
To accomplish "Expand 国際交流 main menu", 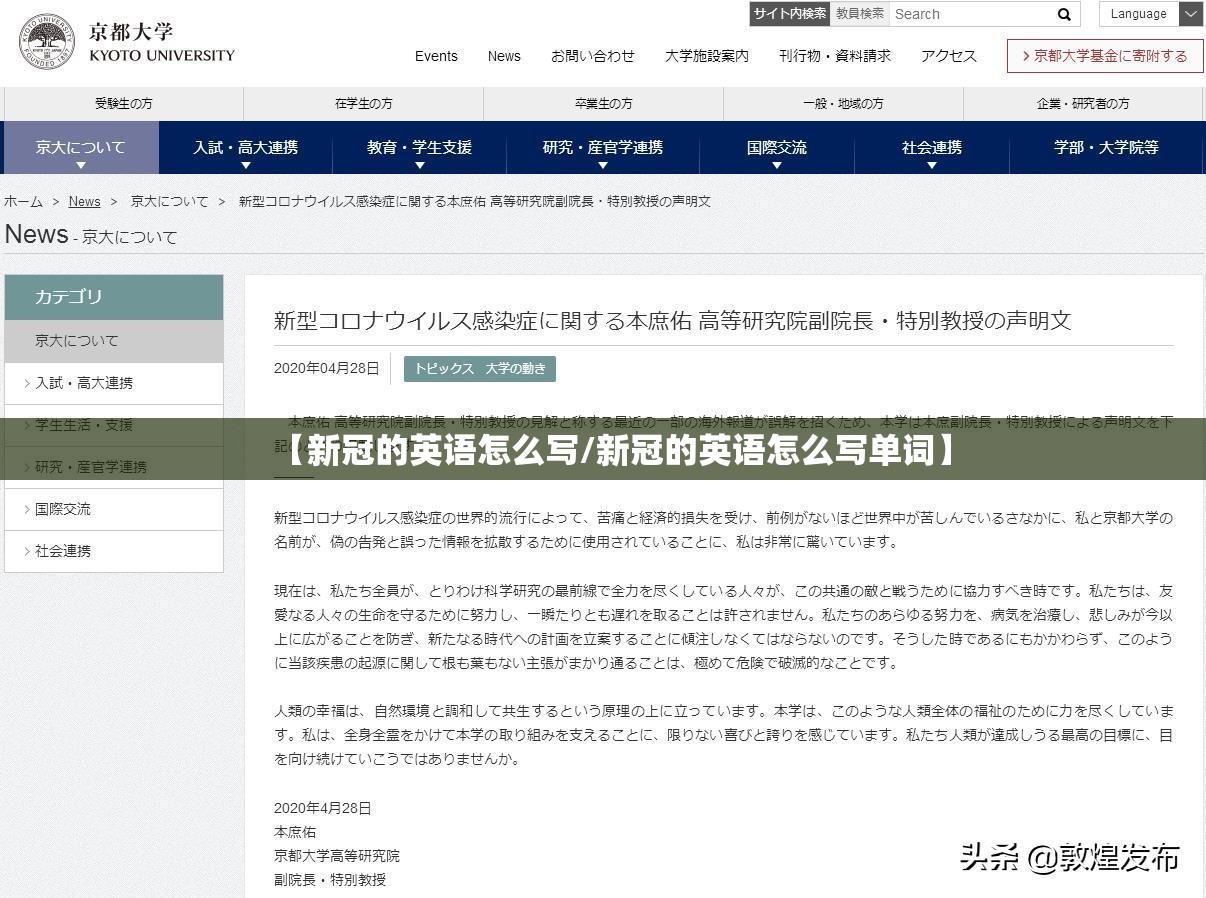I will (777, 148).
